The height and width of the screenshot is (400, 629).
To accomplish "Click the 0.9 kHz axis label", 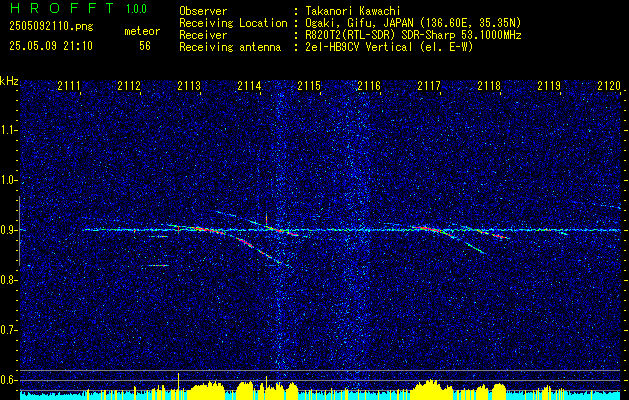I will click(x=8, y=230).
